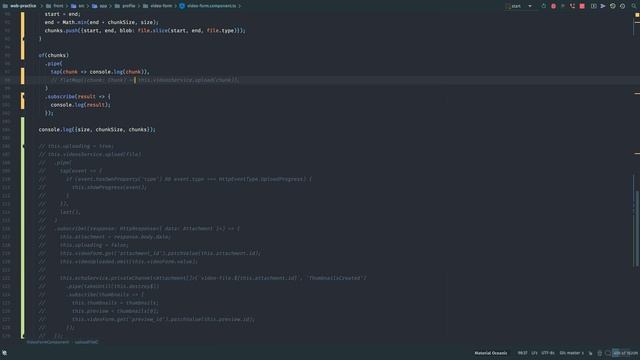Click the 'LF' line separator status item
This screenshot has height=360, width=640.
(x=534, y=353)
